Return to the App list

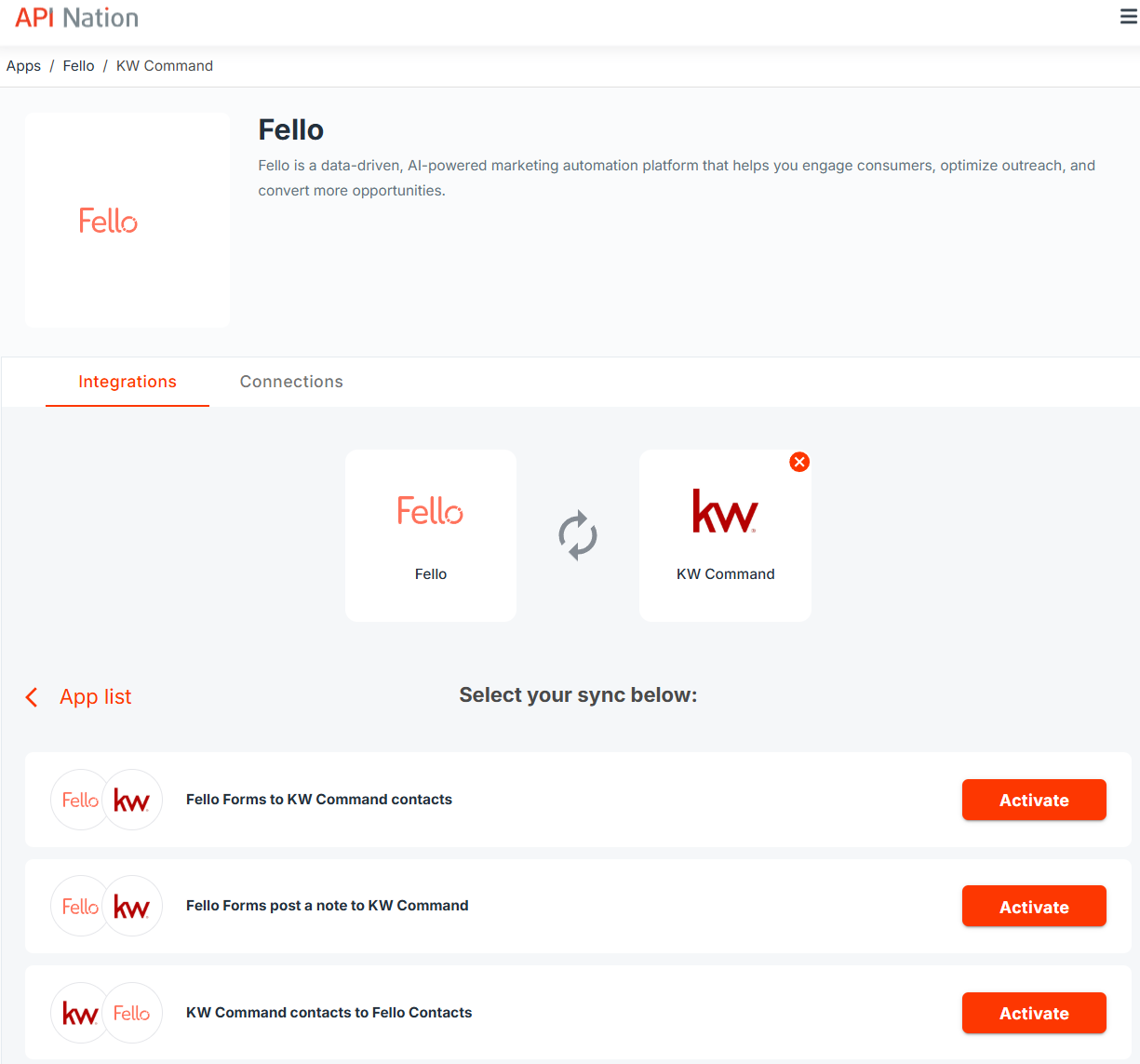[95, 696]
